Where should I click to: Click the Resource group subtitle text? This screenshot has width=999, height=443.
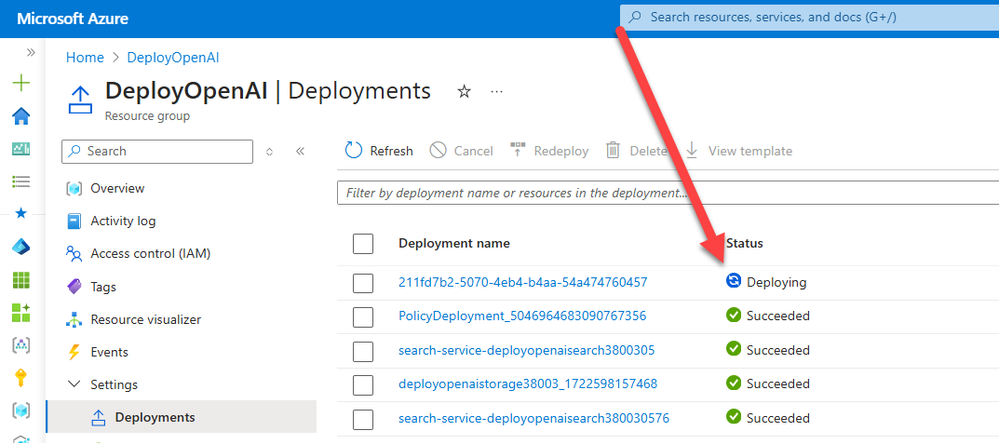coord(147,116)
